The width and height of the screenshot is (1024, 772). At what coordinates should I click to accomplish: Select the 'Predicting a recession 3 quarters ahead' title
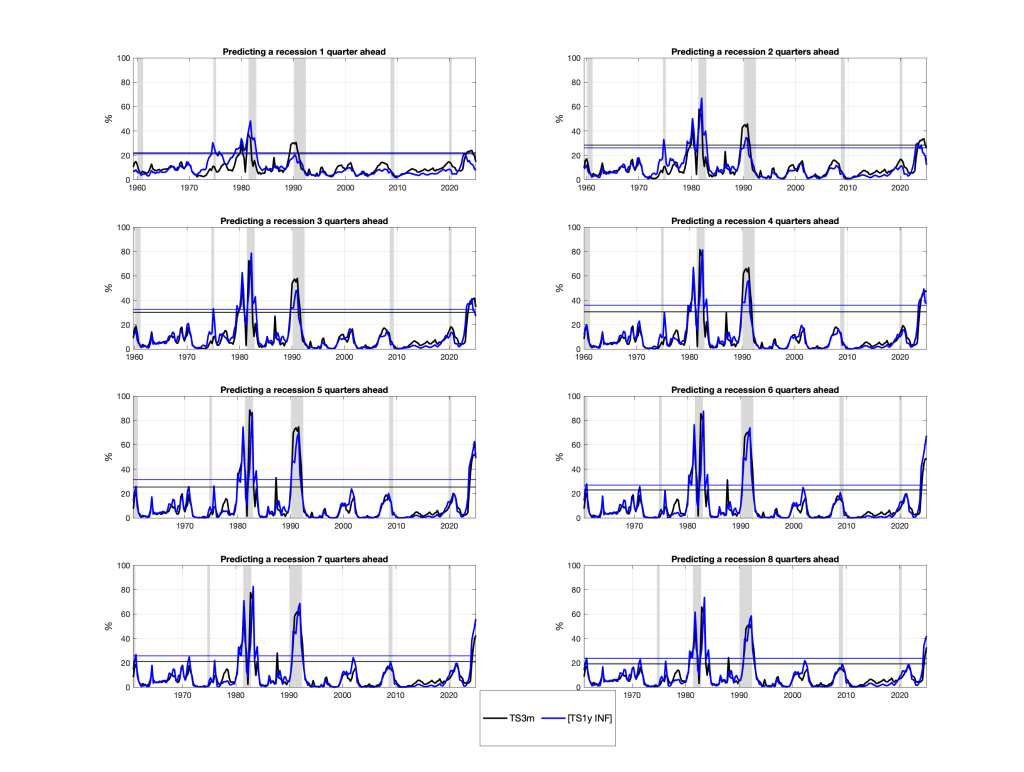tap(304, 221)
